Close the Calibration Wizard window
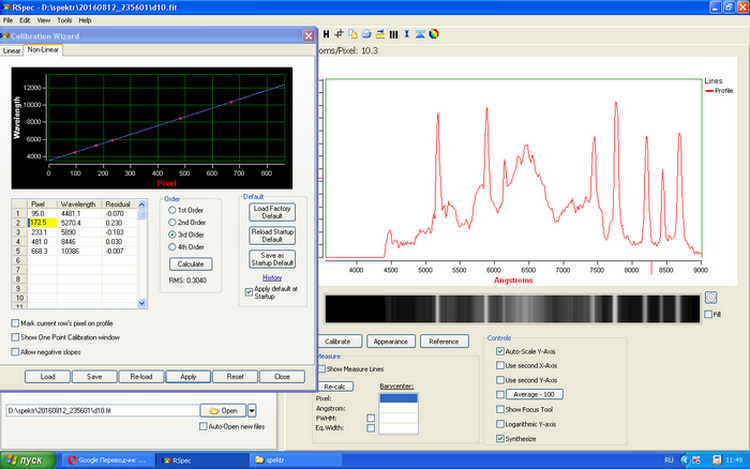Image resolution: width=750 pixels, height=469 pixels. [309, 36]
